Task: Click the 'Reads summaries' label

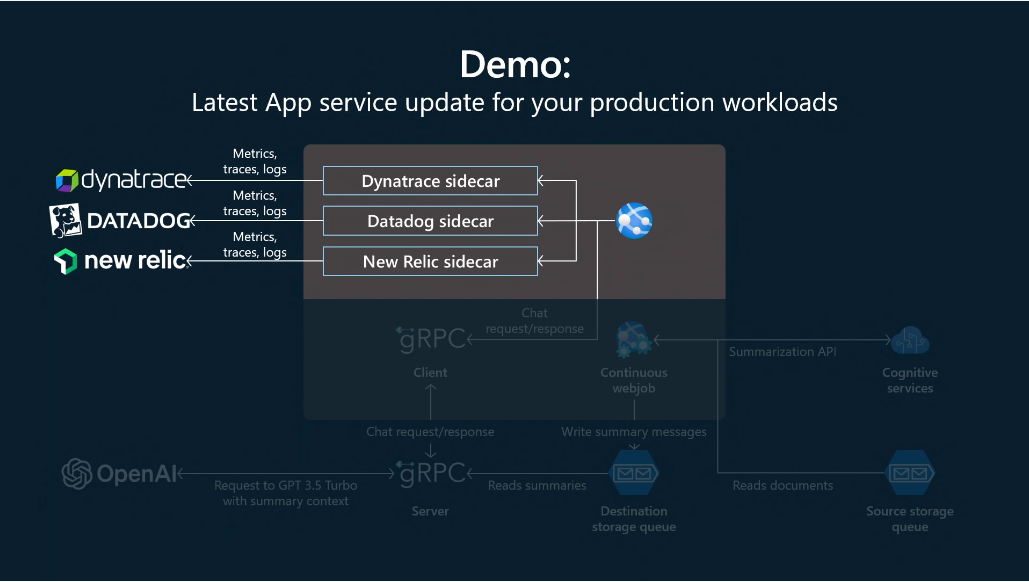Action: click(x=537, y=486)
